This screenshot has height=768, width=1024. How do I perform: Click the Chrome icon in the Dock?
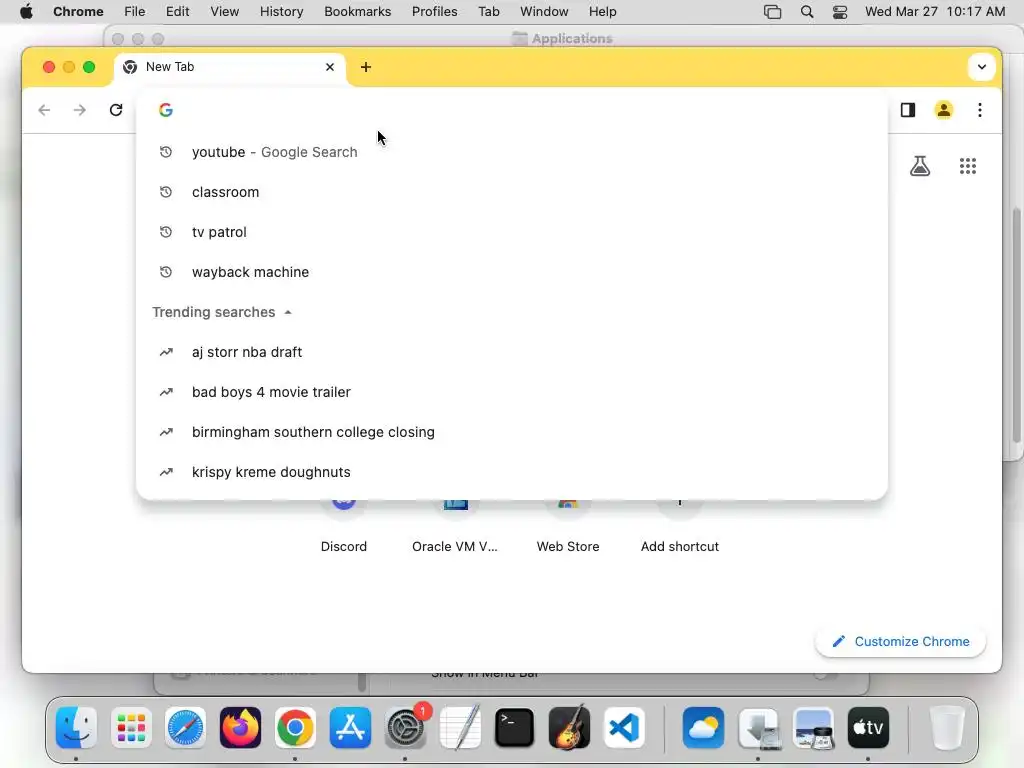coord(295,728)
